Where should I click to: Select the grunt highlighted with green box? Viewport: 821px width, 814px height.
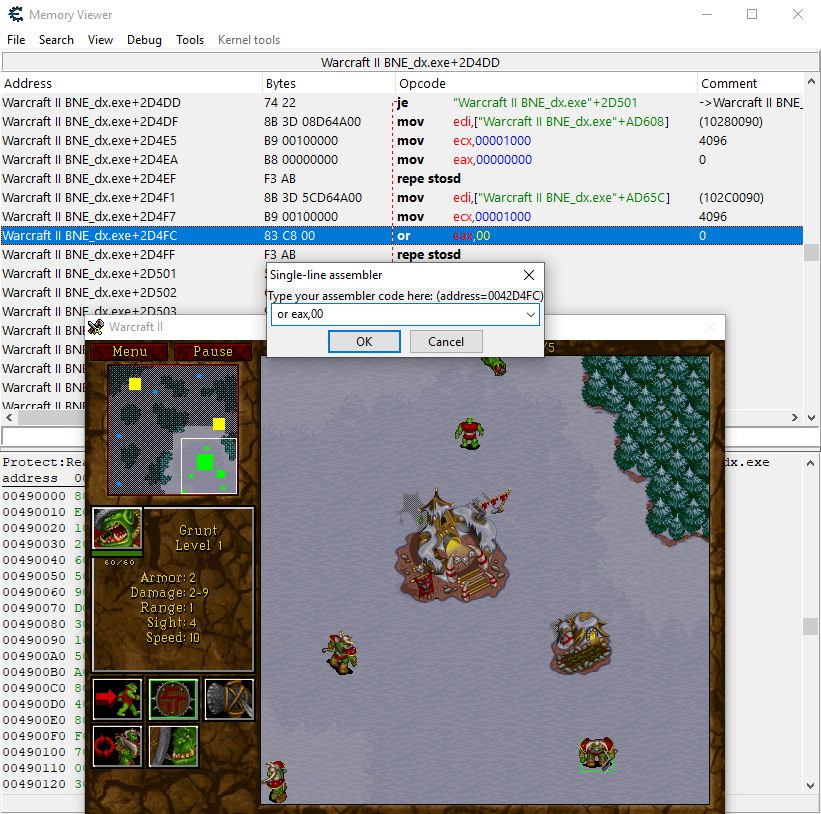tap(597, 755)
